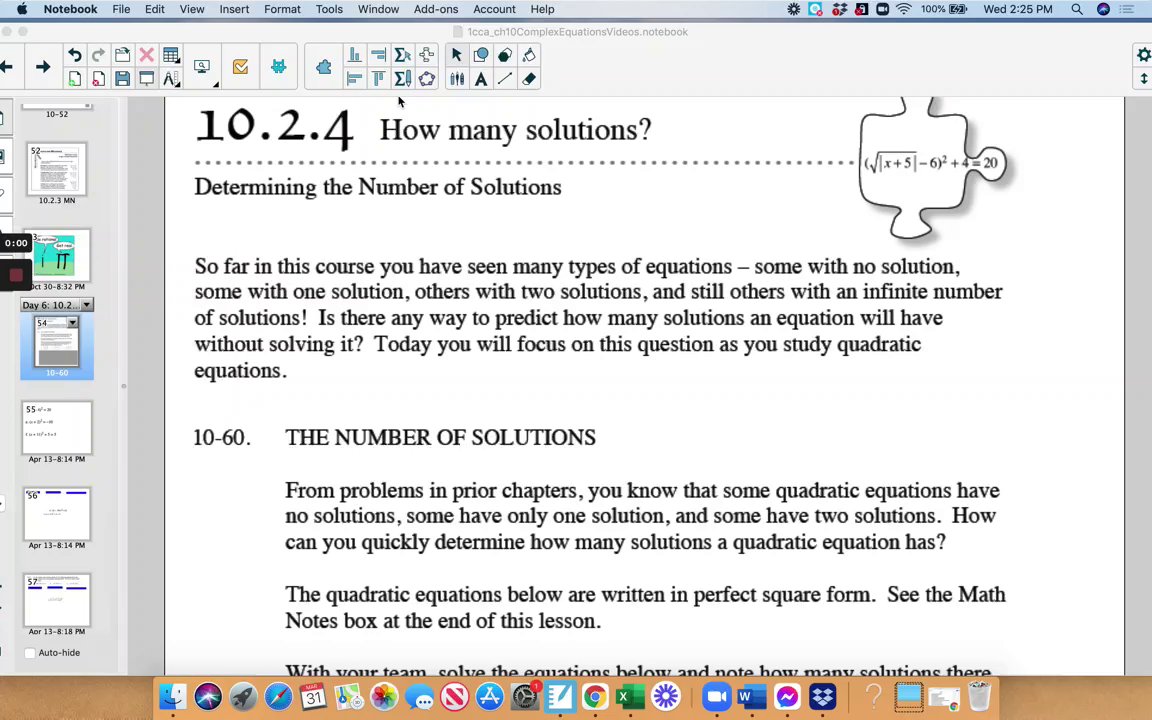This screenshot has width=1152, height=720.
Task: Redo the last action
Action: (98, 55)
